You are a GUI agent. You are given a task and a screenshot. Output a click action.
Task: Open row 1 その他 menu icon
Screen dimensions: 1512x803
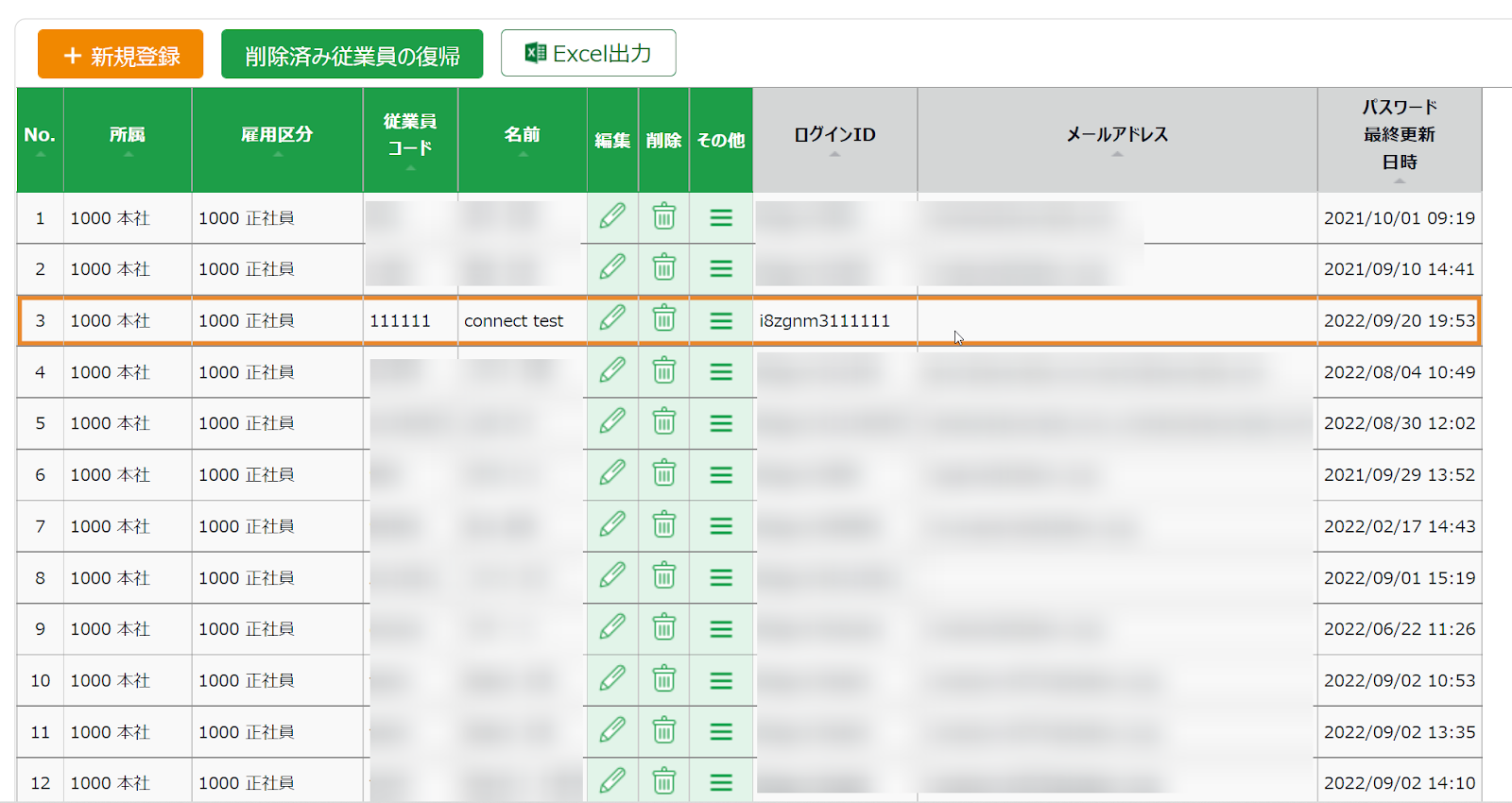(x=721, y=218)
